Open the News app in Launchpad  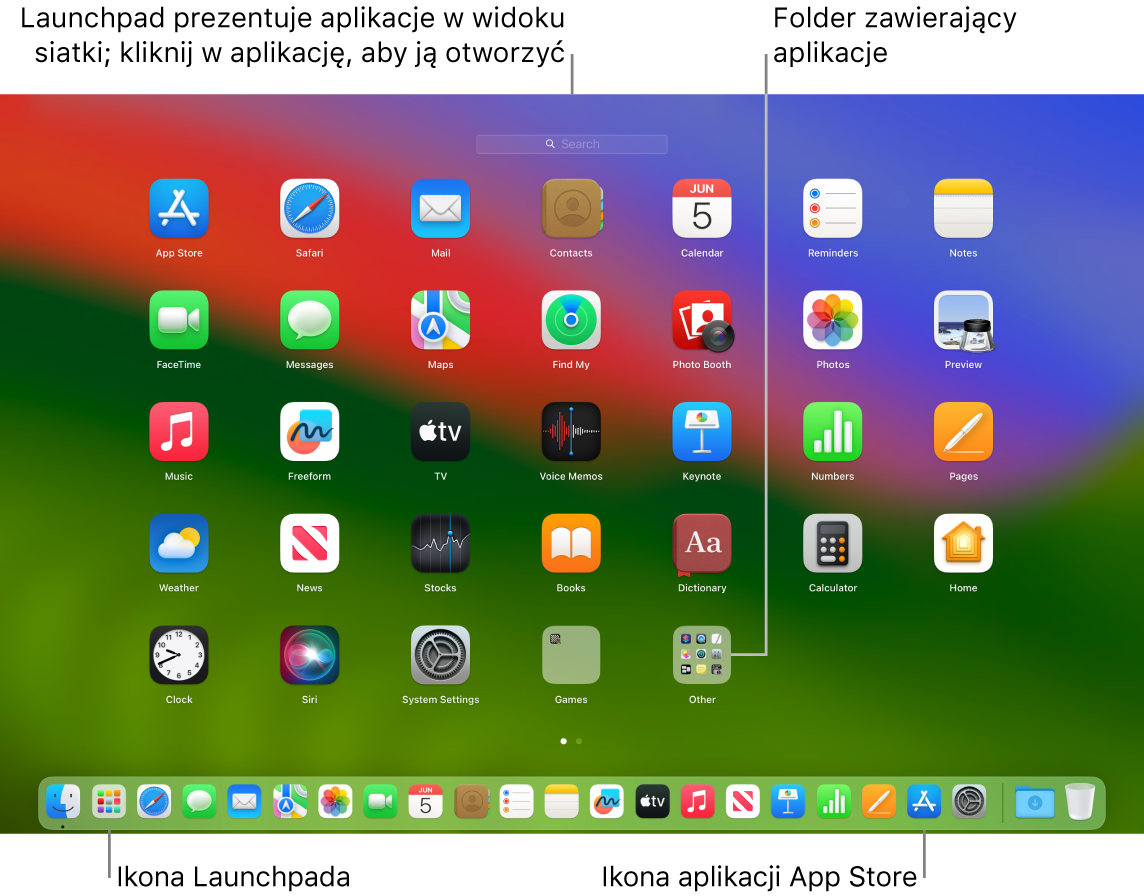[309, 544]
